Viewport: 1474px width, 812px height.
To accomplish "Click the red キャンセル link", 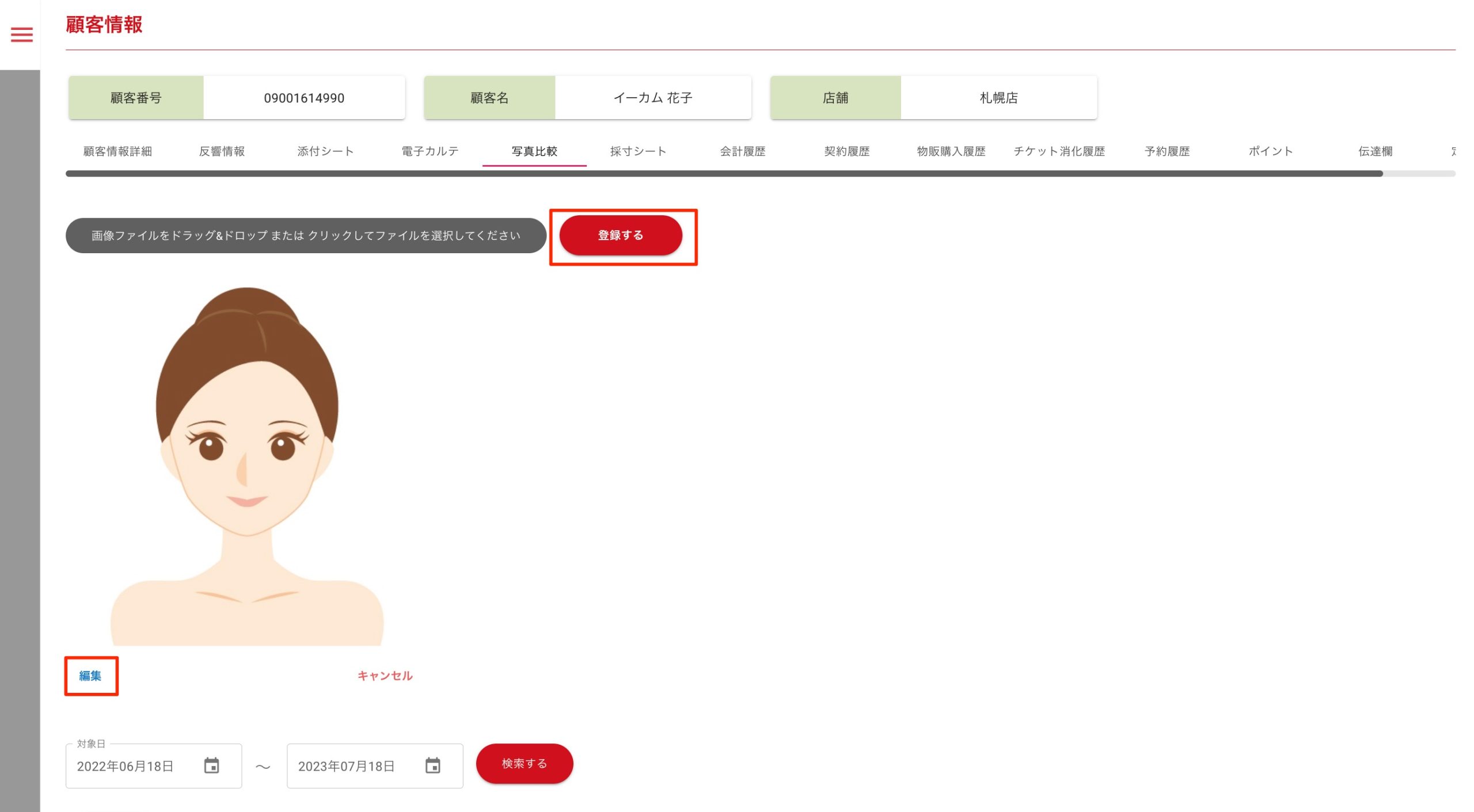I will 385,676.
